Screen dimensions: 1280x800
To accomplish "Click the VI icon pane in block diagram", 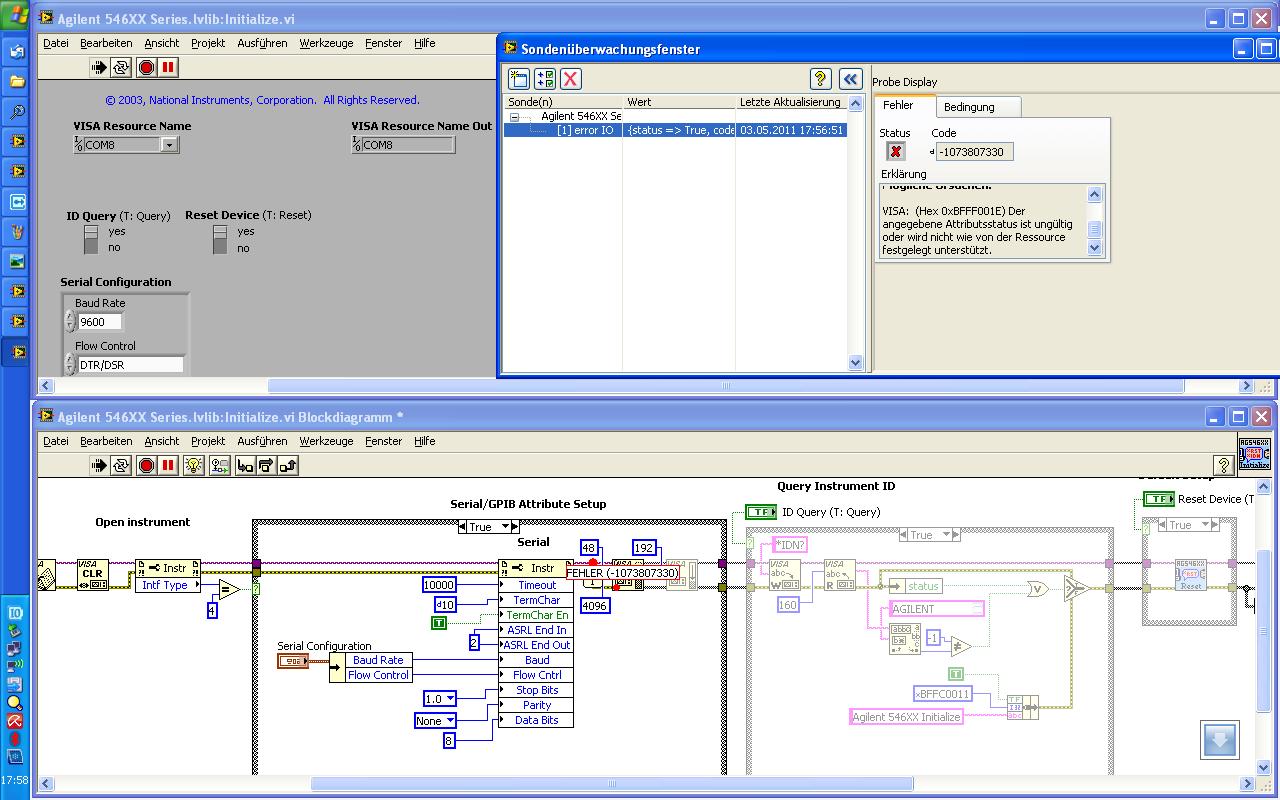I will point(1254,454).
